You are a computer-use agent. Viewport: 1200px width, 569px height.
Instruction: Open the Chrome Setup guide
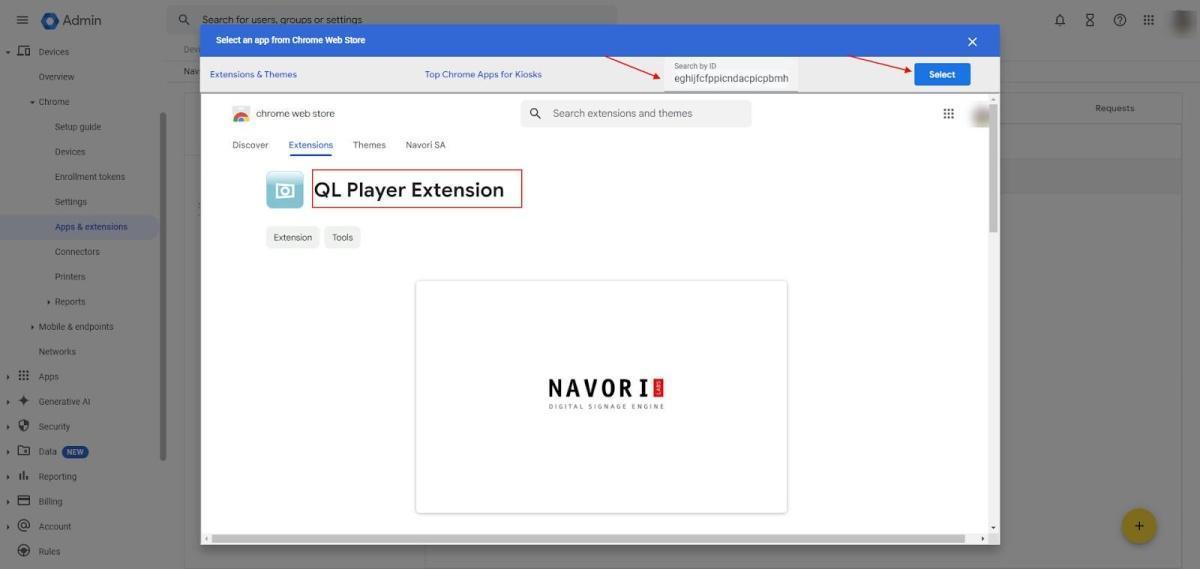(x=78, y=127)
